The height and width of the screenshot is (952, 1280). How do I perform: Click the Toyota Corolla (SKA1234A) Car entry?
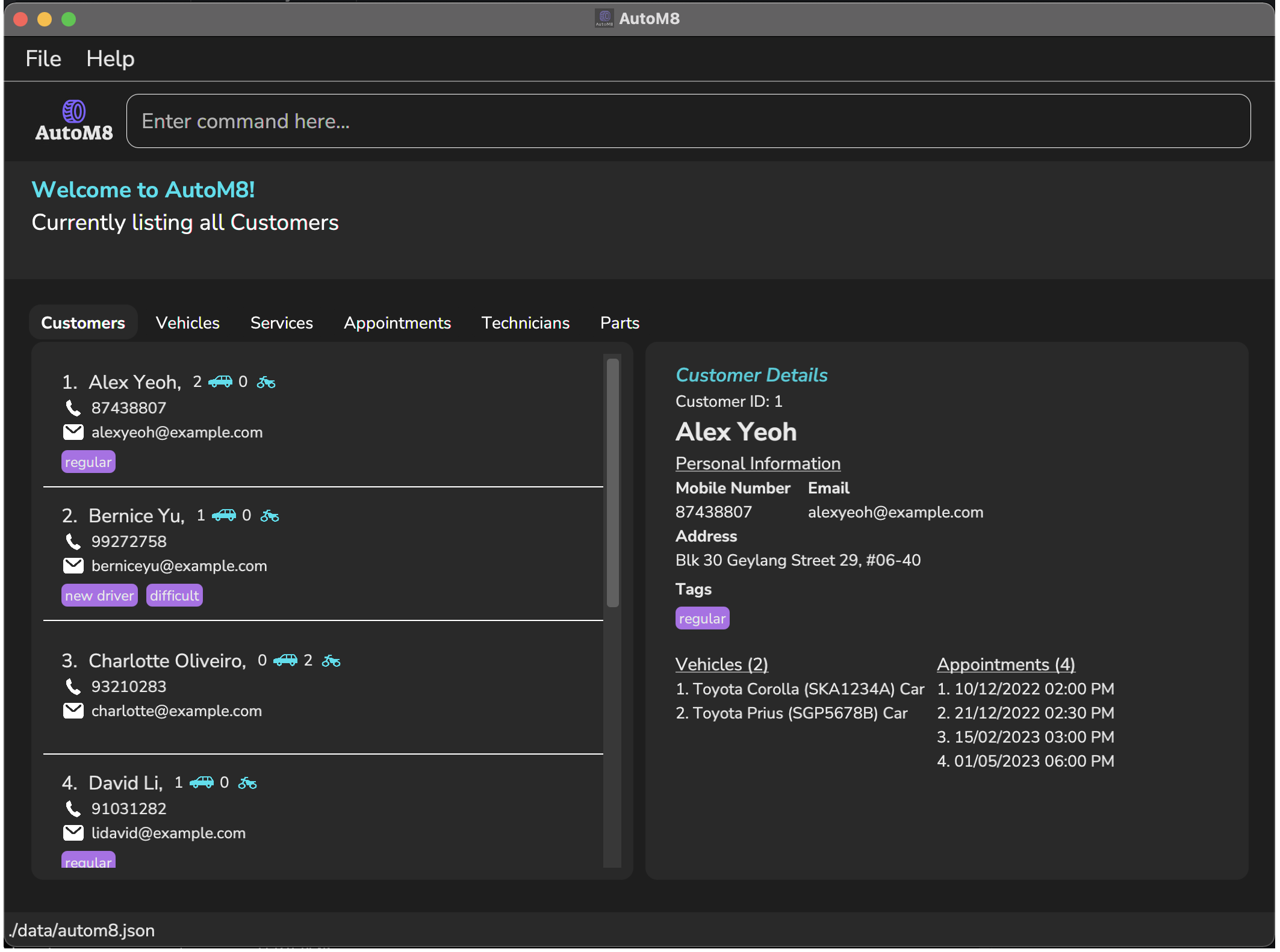coord(800,688)
